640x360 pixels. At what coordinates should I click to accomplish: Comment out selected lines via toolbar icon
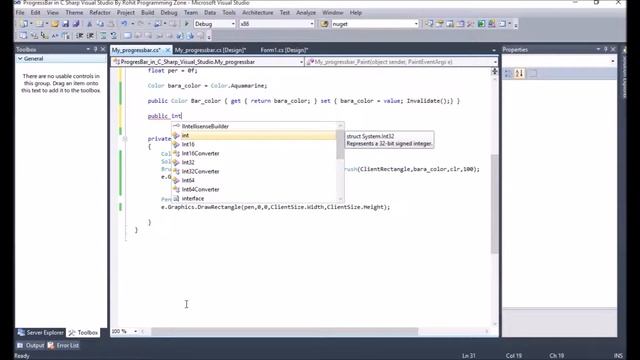pyautogui.click(x=103, y=36)
